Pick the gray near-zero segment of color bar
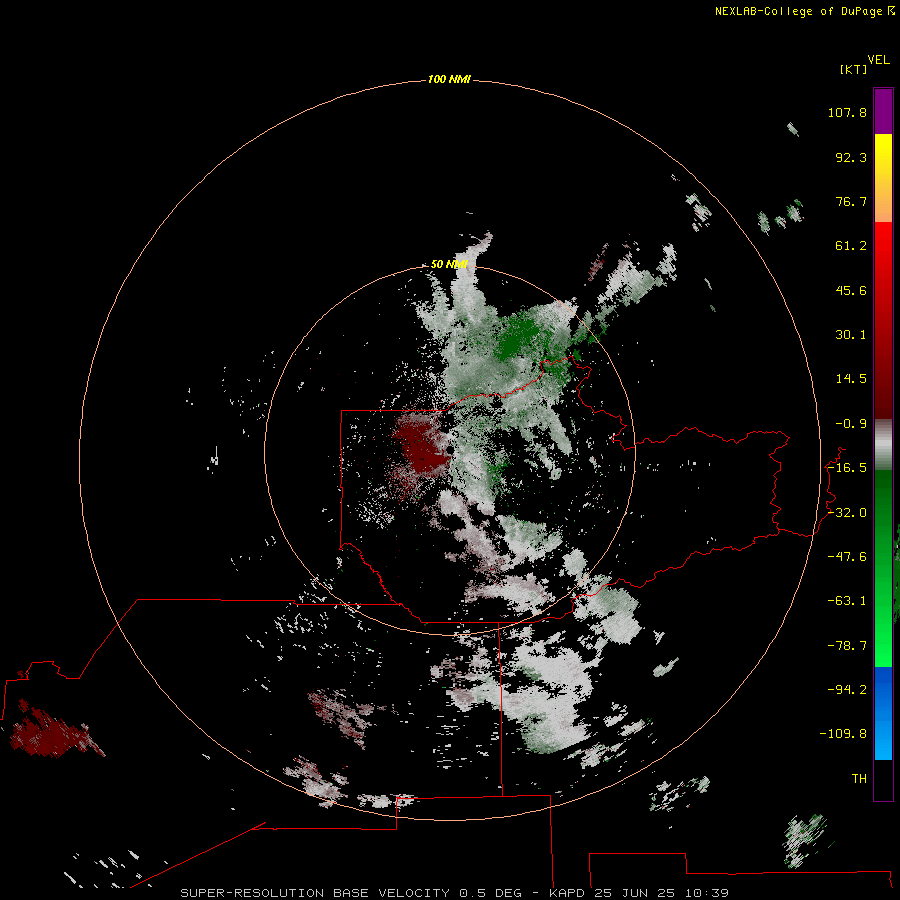This screenshot has width=900, height=900. point(883,445)
